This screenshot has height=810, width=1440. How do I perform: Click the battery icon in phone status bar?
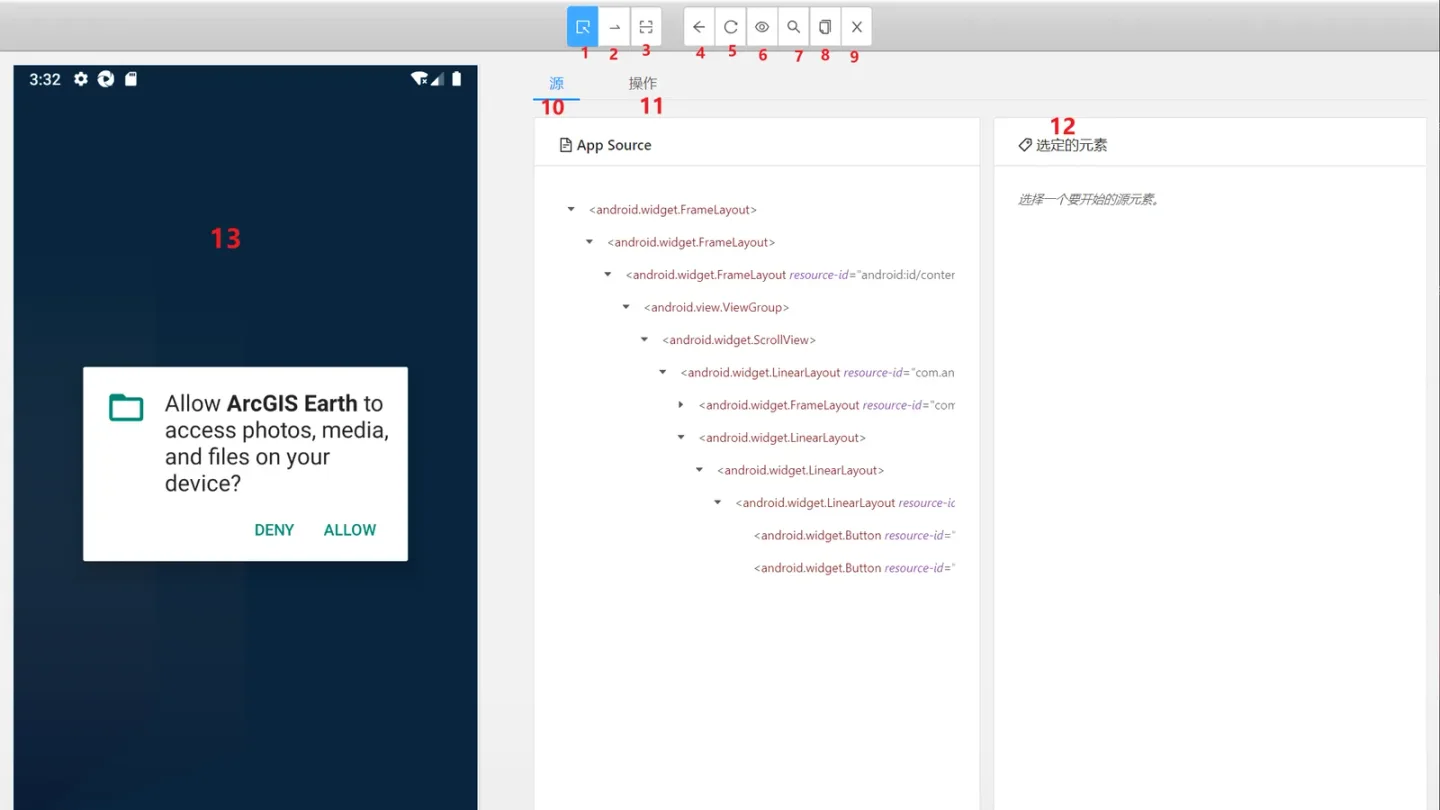pyautogui.click(x=457, y=79)
